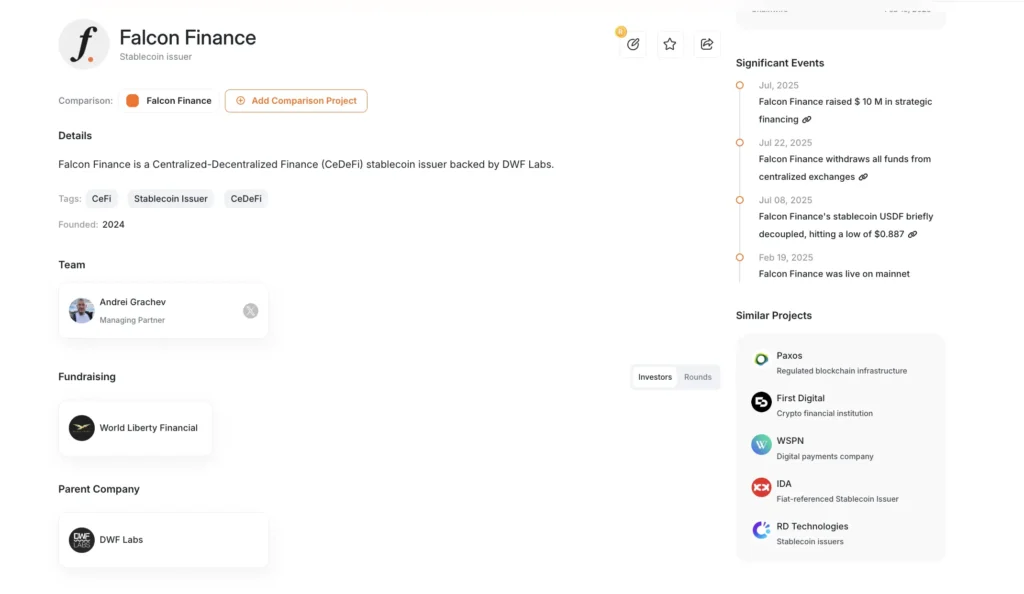The image size is (1024, 594).
Task: Click the IDA logo icon
Action: [x=761, y=487]
